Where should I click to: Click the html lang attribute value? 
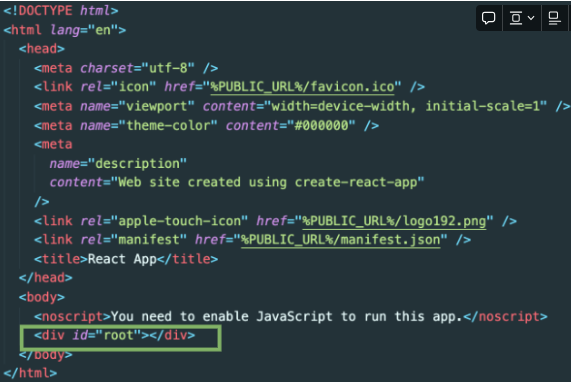[x=103, y=30]
